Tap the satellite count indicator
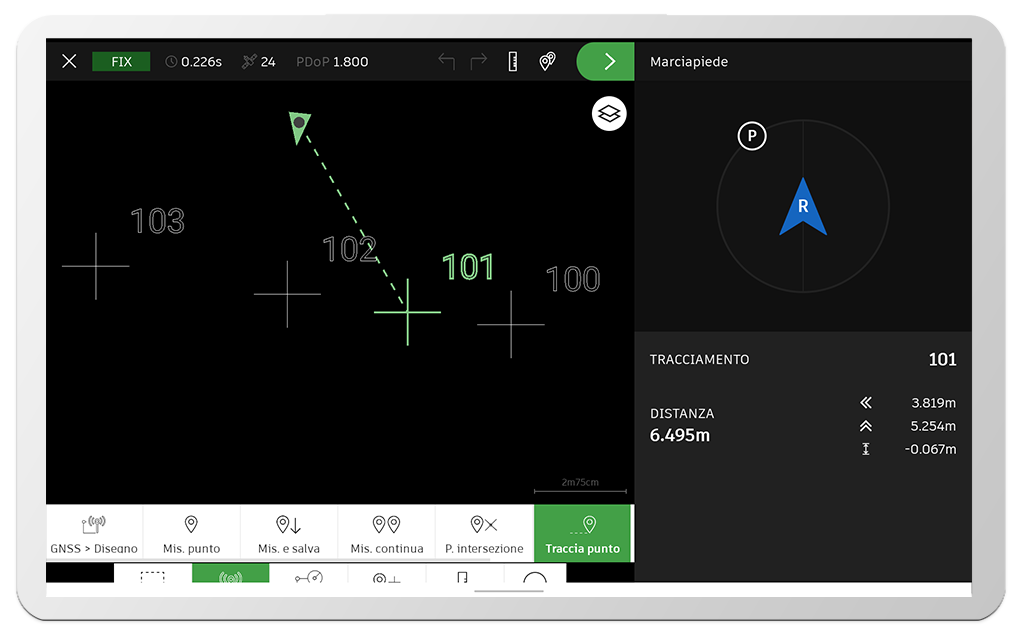1024x639 pixels. coord(259,62)
